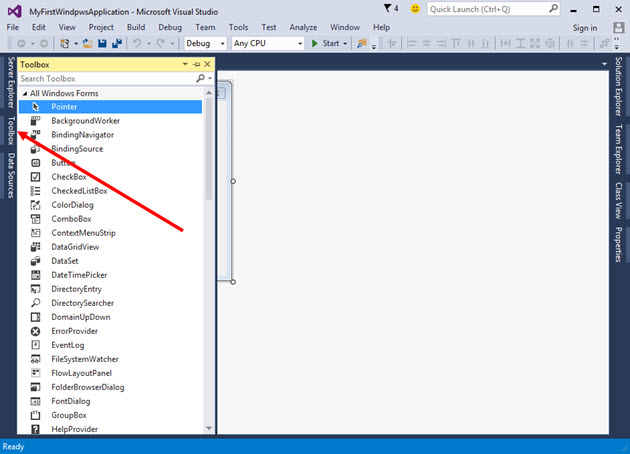Pick the FolderBrowserDialog control icon
The image size is (630, 454).
click(35, 387)
